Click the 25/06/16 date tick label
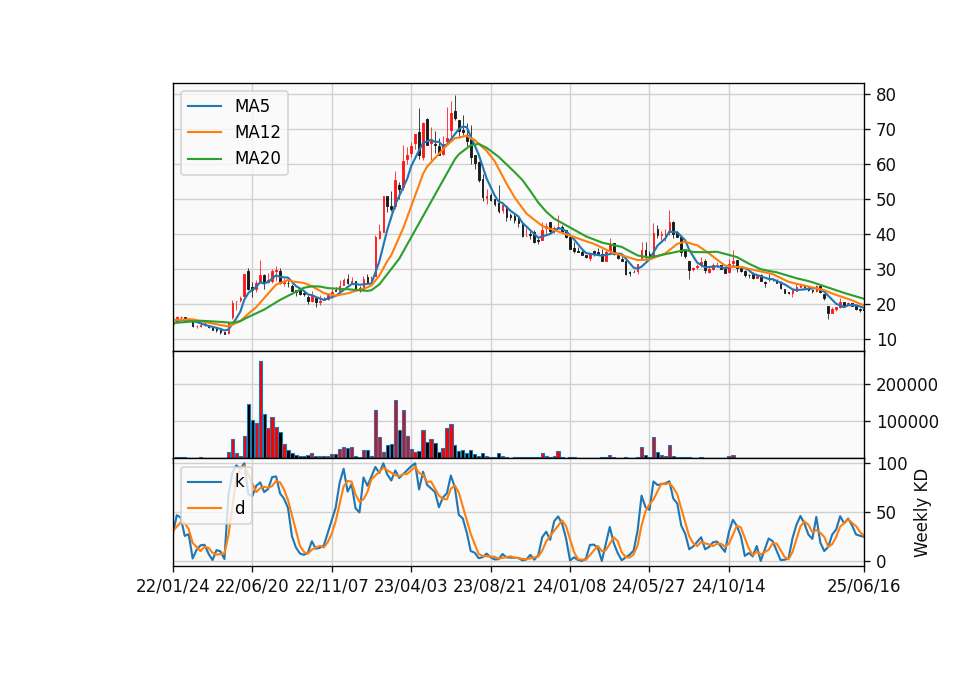Viewport: 960px width, 690px height. [864, 586]
